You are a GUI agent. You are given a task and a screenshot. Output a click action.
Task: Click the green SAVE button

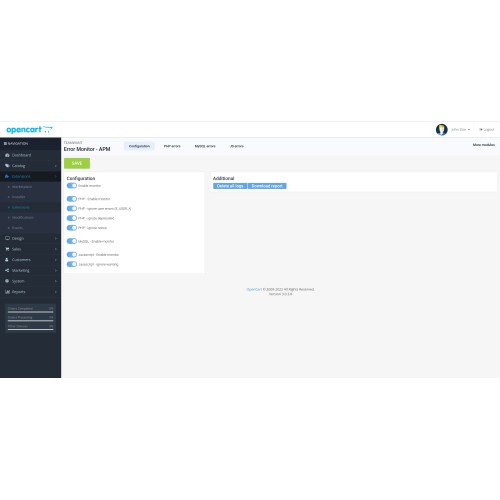(77, 163)
